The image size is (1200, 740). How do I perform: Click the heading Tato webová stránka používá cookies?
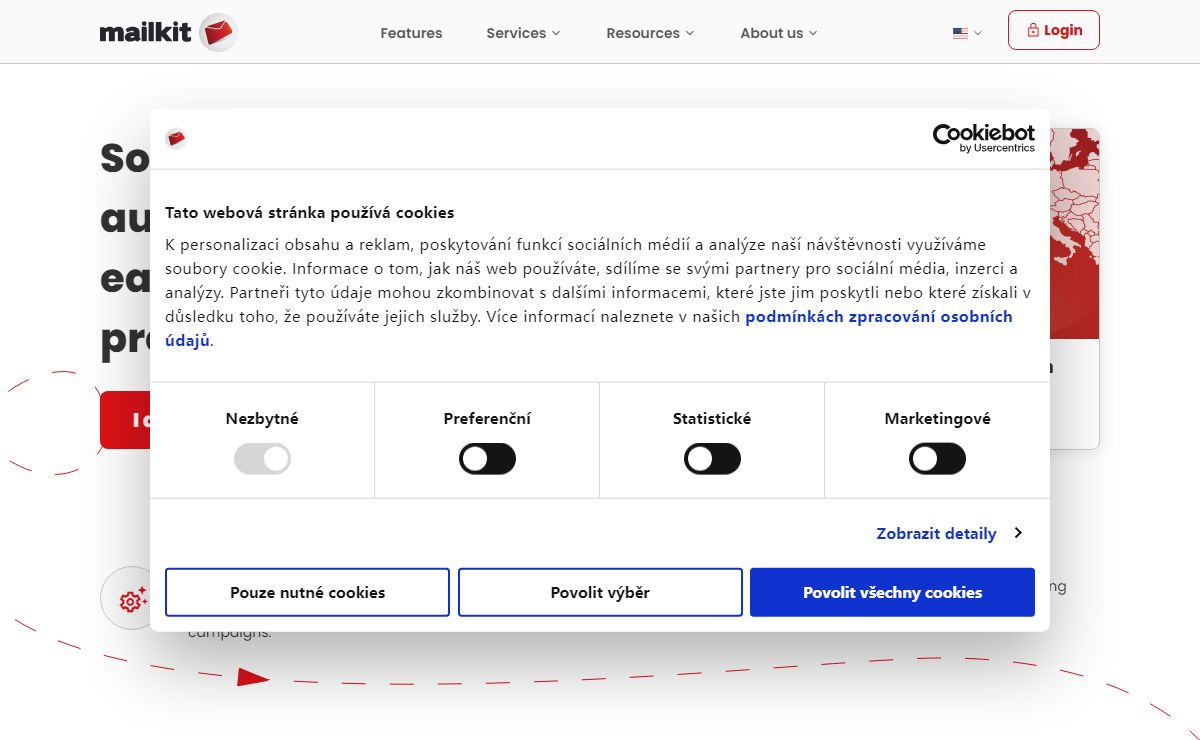click(x=310, y=212)
